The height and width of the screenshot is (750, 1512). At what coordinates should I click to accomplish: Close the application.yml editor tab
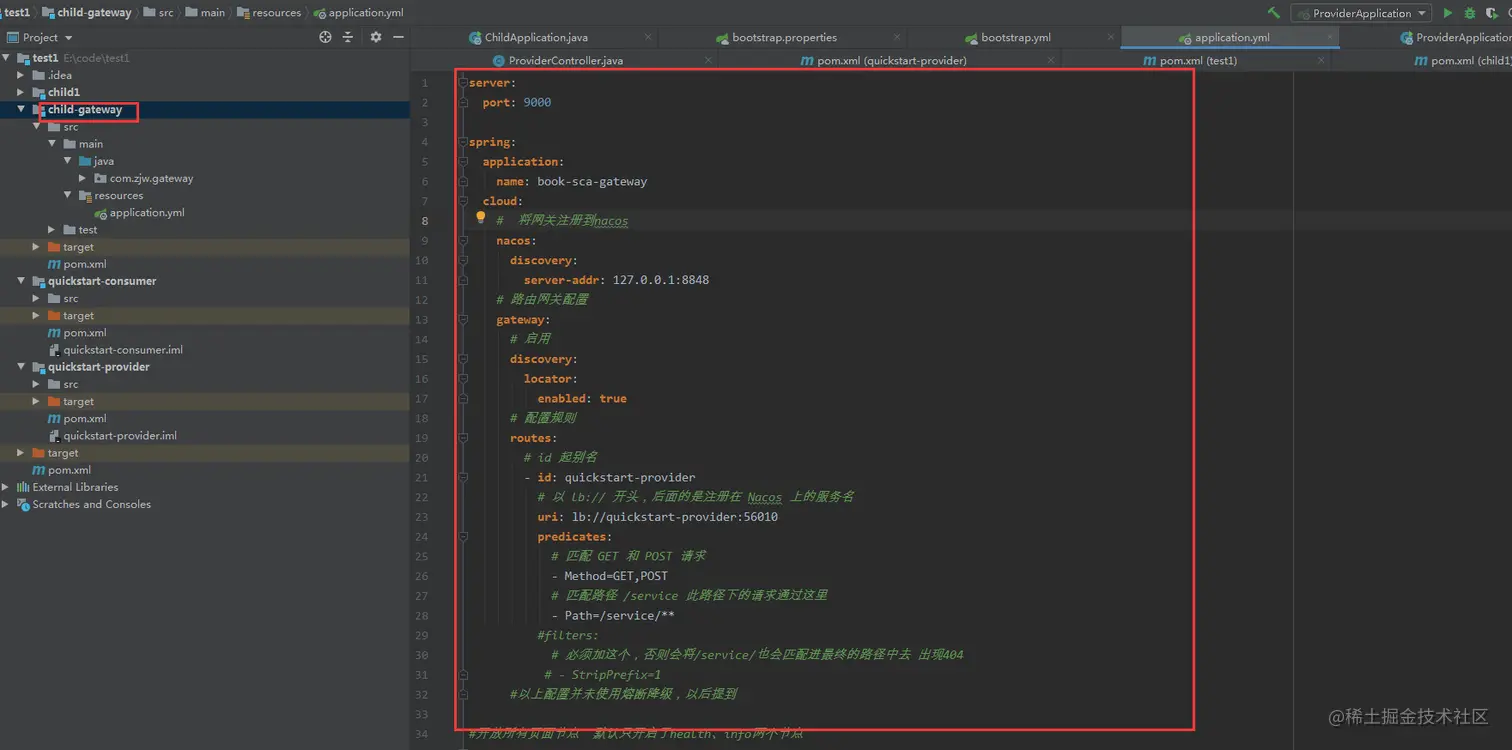click(x=1330, y=37)
